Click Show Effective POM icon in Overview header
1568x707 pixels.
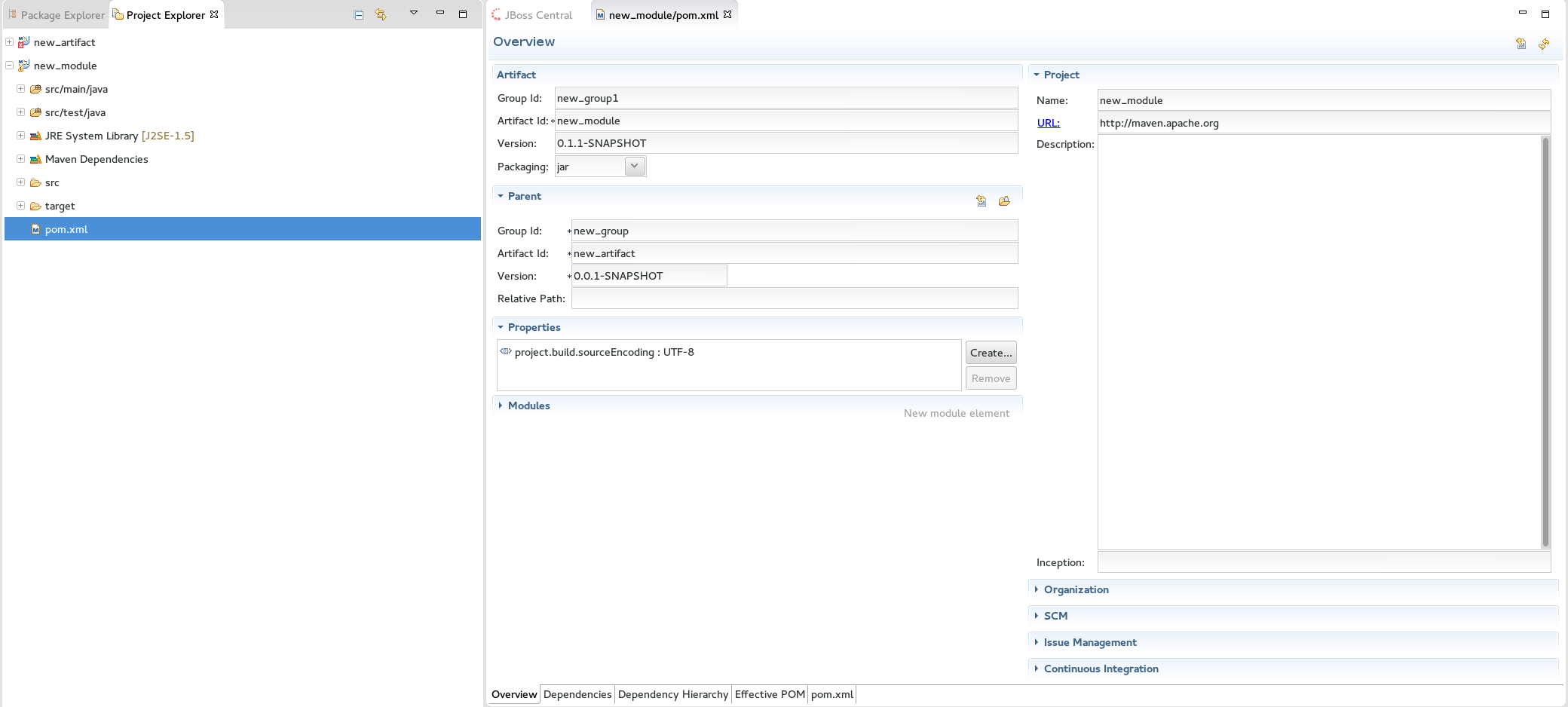coord(1521,44)
